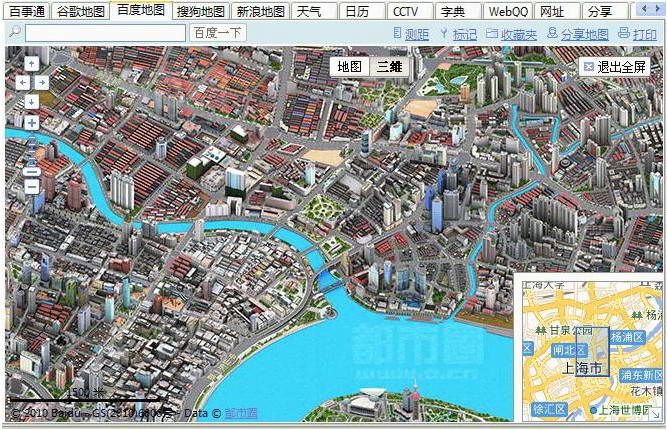This screenshot has width=667, height=430.
Task: Switch to the 新浪地图 tab
Action: [x=261, y=11]
